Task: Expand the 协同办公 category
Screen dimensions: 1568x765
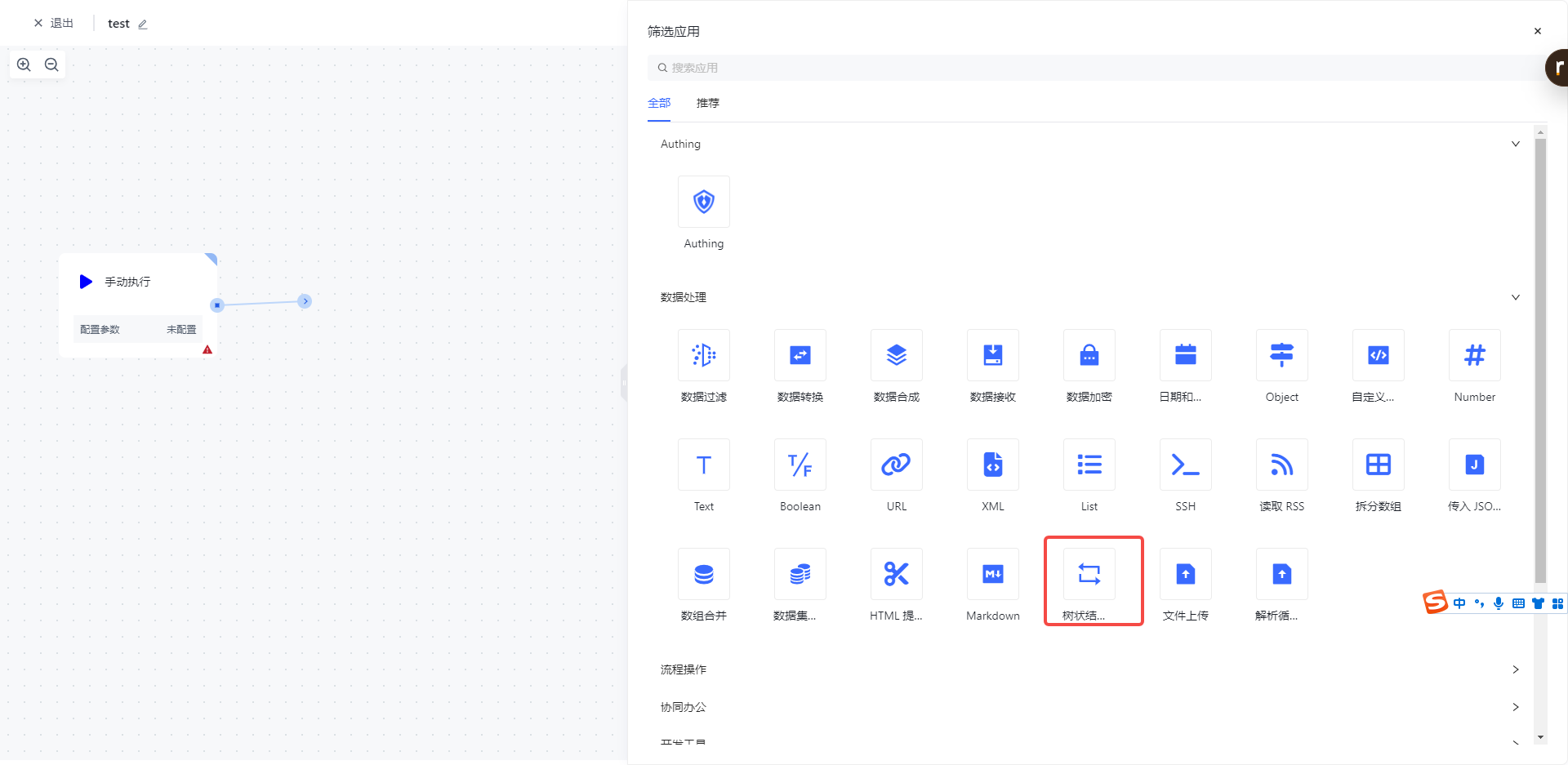Action: coord(1515,707)
